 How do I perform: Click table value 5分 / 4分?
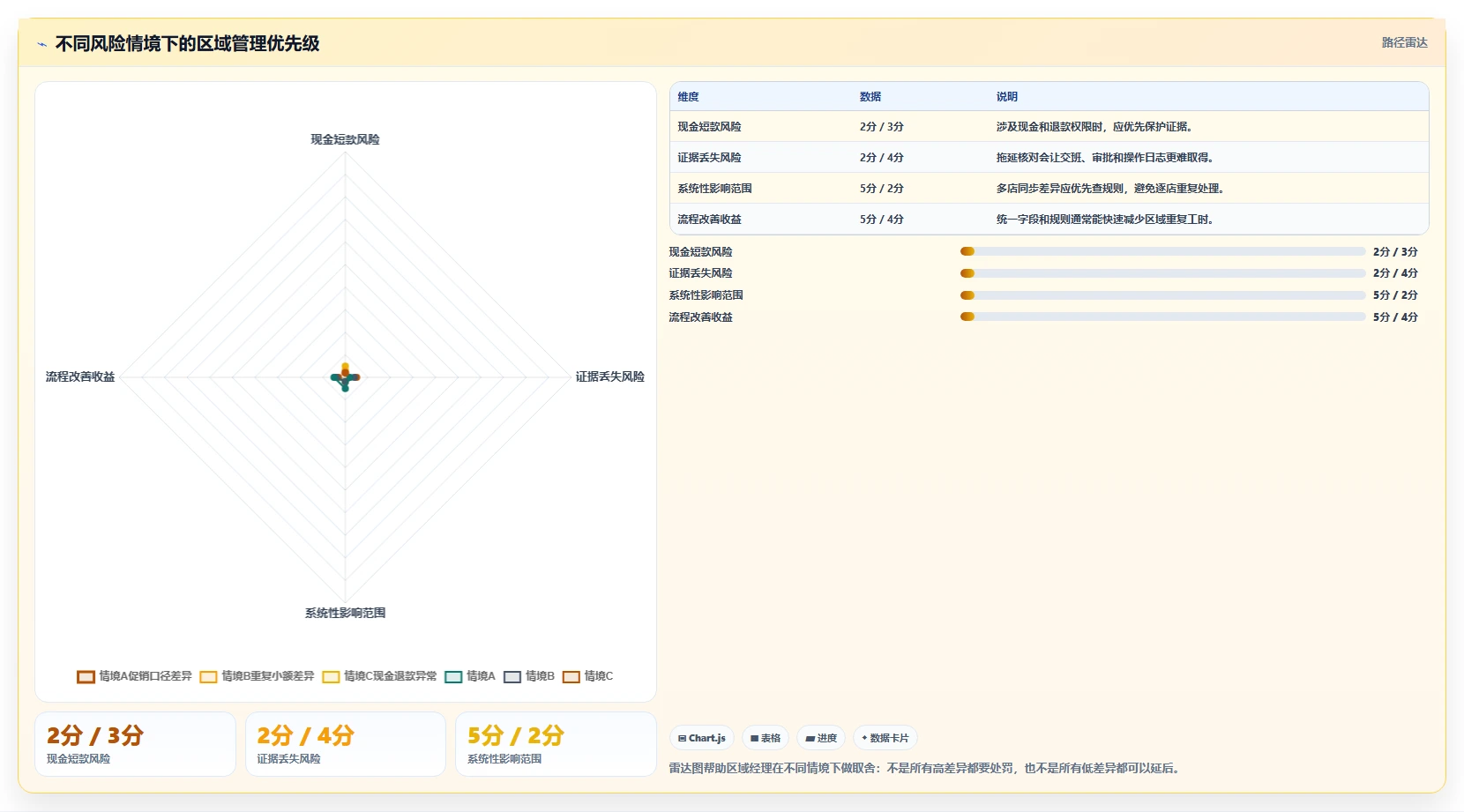(x=882, y=220)
